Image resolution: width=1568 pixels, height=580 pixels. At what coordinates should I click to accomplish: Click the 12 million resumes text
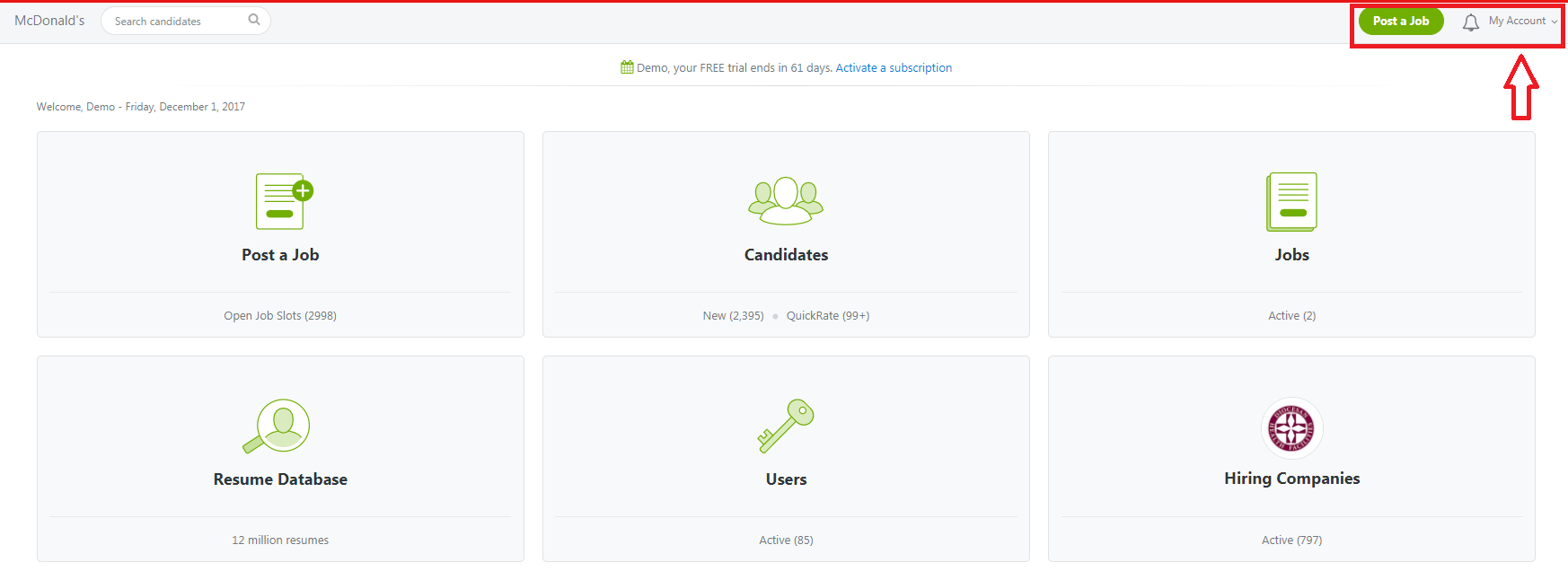[x=280, y=540]
